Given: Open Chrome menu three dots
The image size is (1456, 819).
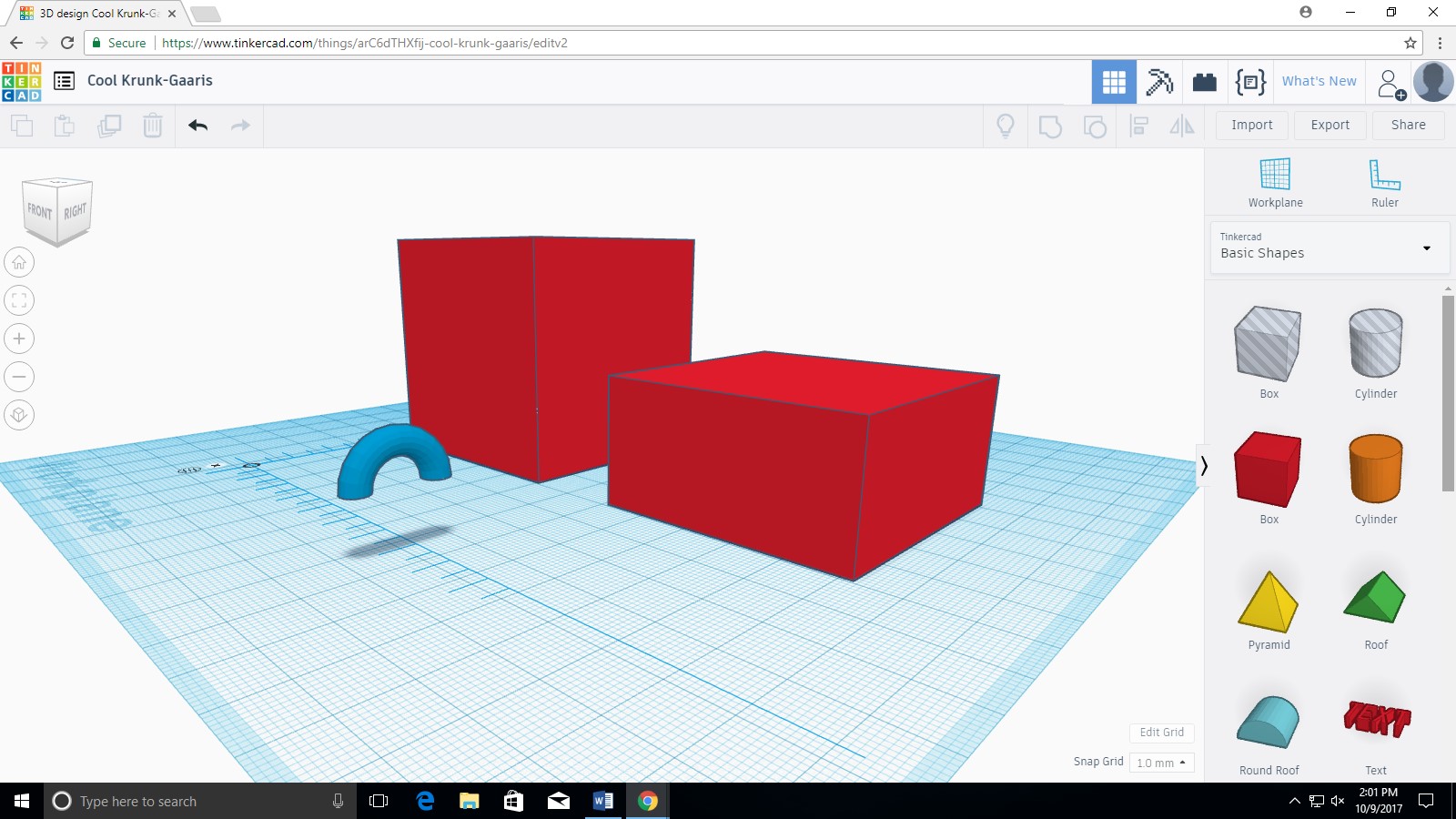Looking at the screenshot, I should tap(1440, 43).
